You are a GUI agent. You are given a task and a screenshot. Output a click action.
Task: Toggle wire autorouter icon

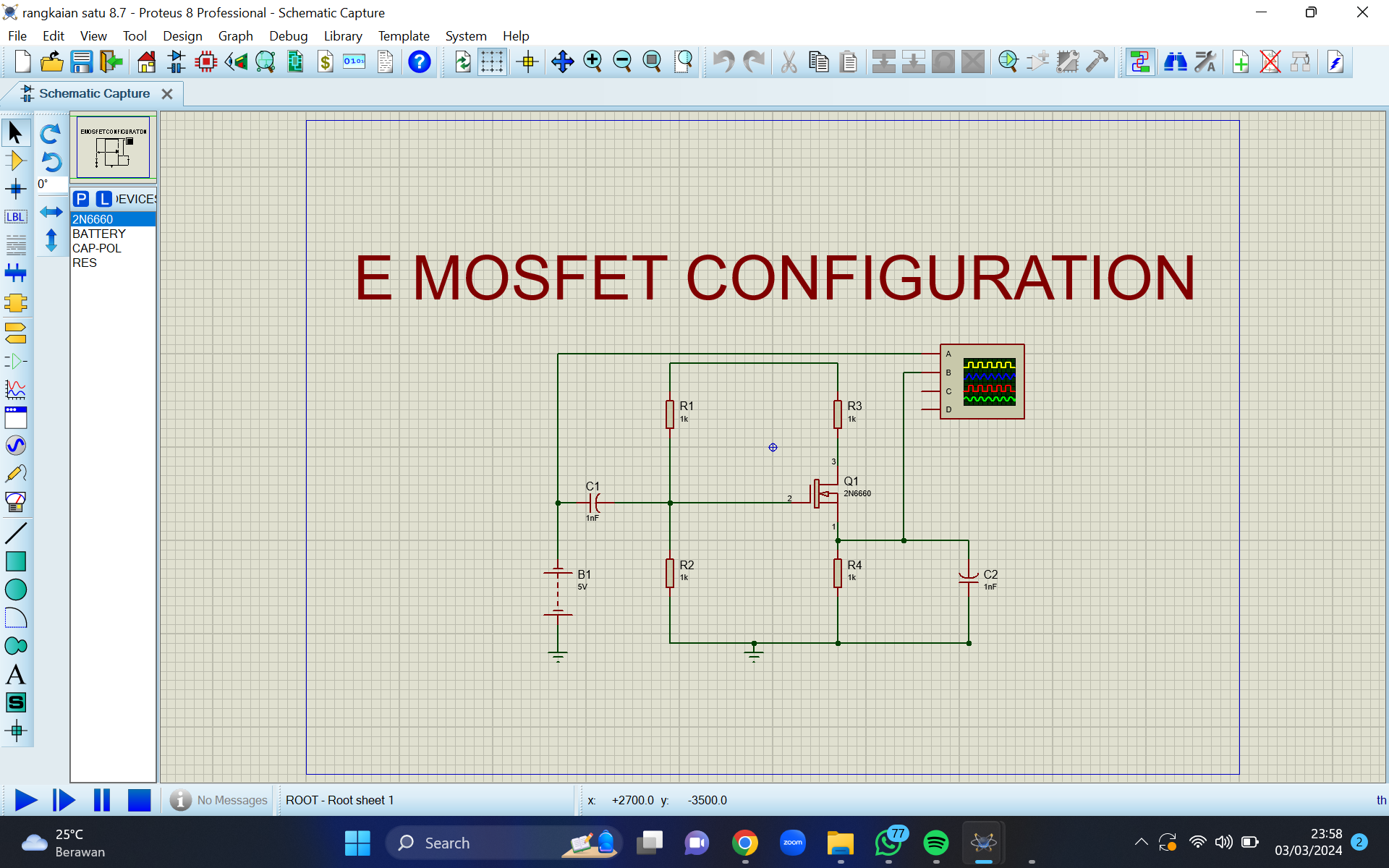coord(1140,62)
